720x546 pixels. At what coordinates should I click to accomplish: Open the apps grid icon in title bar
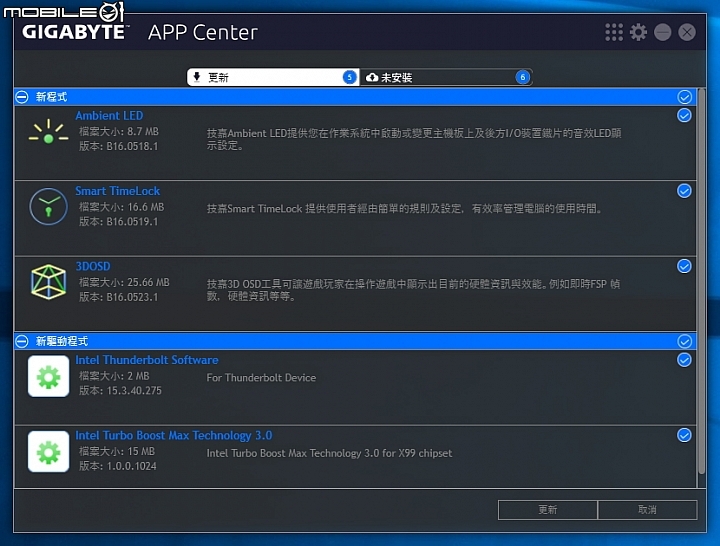[x=614, y=32]
